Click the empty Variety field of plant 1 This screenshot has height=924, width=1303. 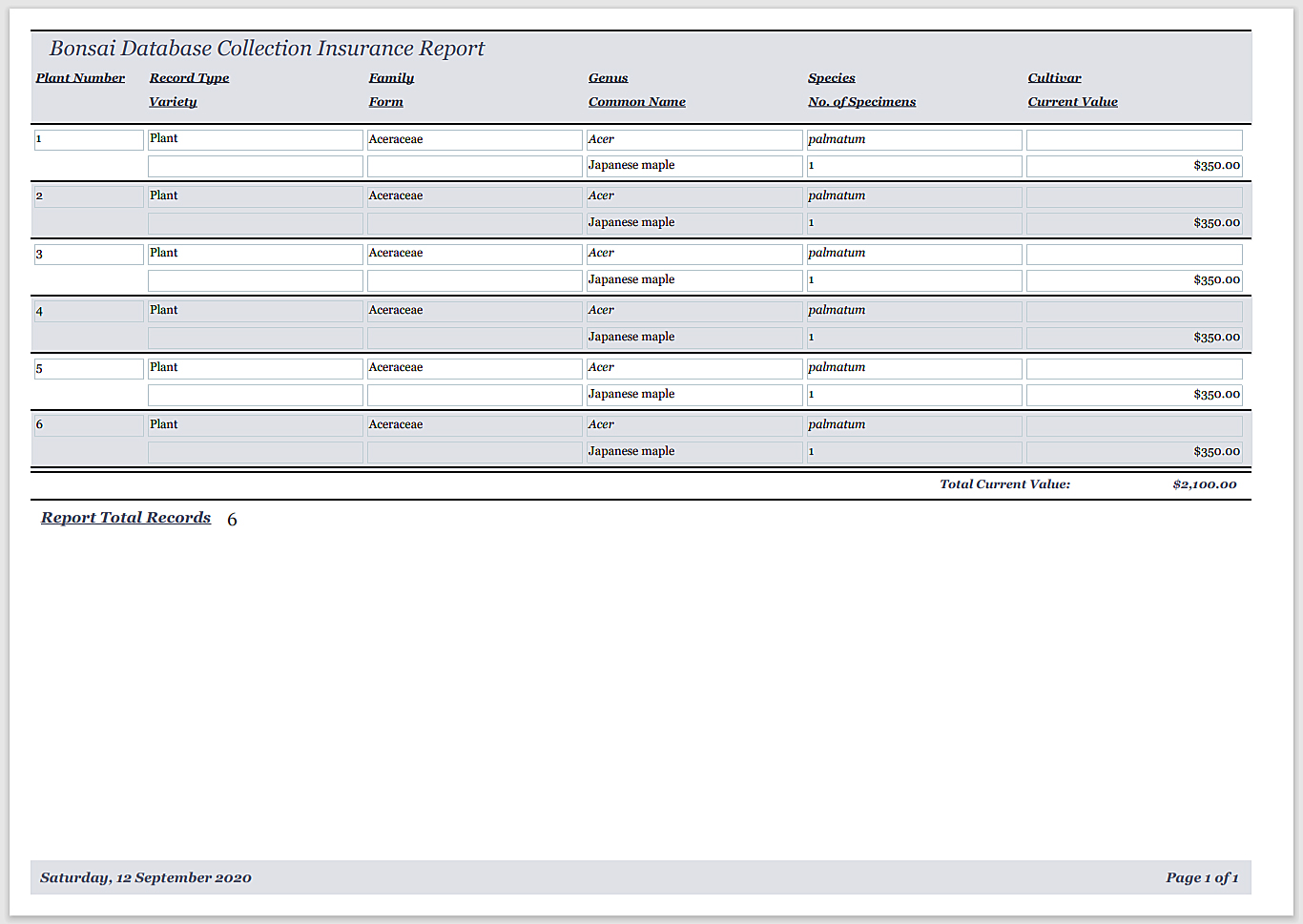coord(256,166)
